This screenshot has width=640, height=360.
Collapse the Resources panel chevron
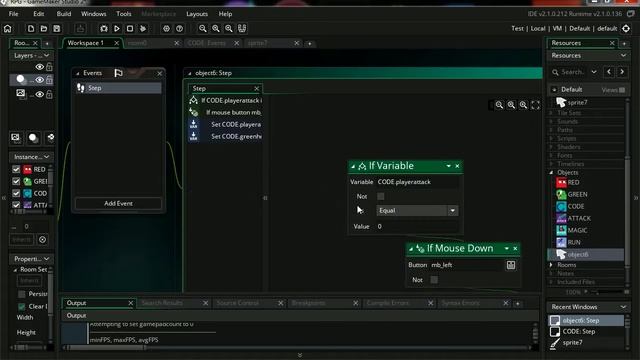623,56
